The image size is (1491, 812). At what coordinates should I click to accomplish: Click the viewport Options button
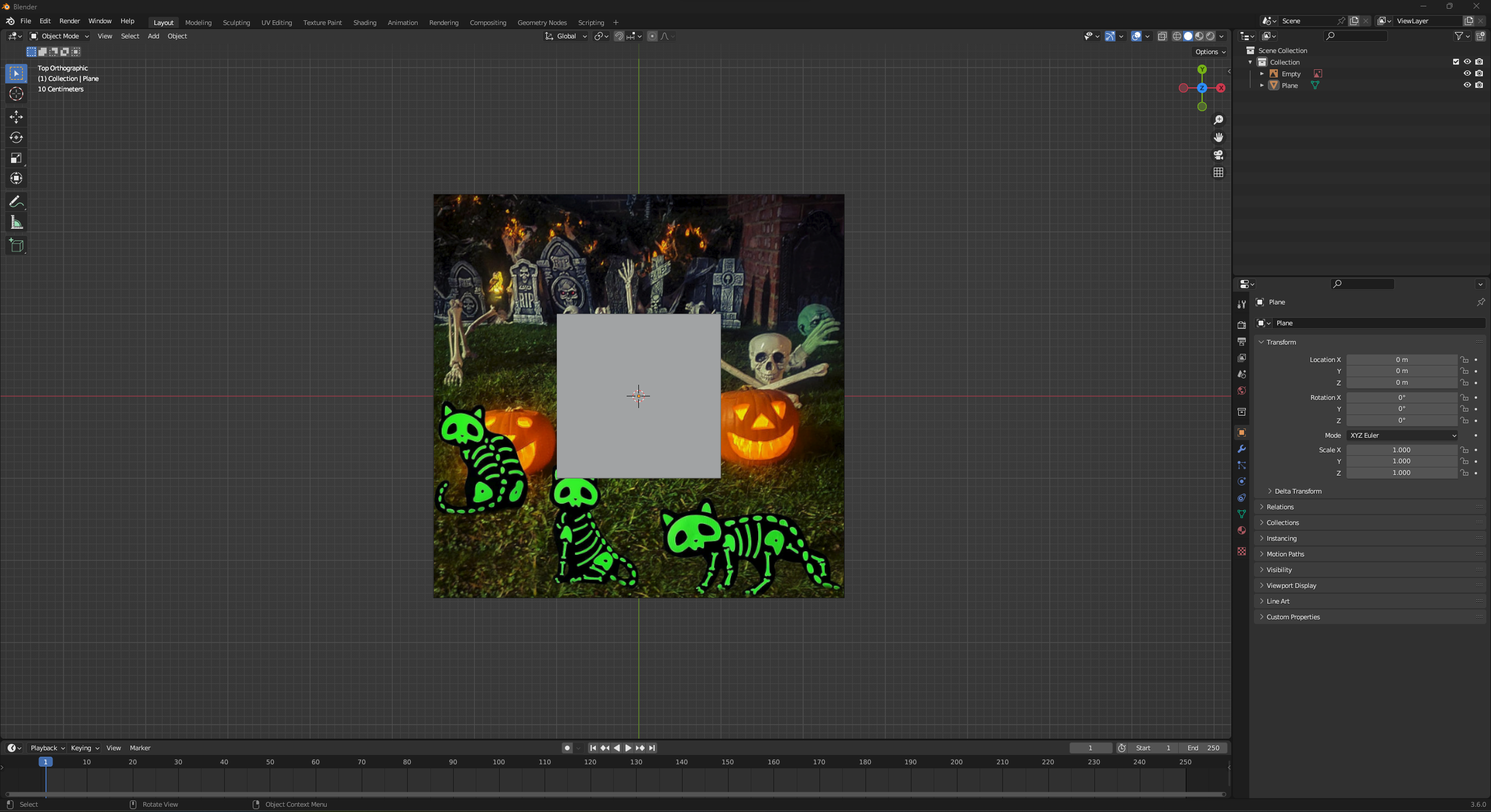tap(1210, 52)
